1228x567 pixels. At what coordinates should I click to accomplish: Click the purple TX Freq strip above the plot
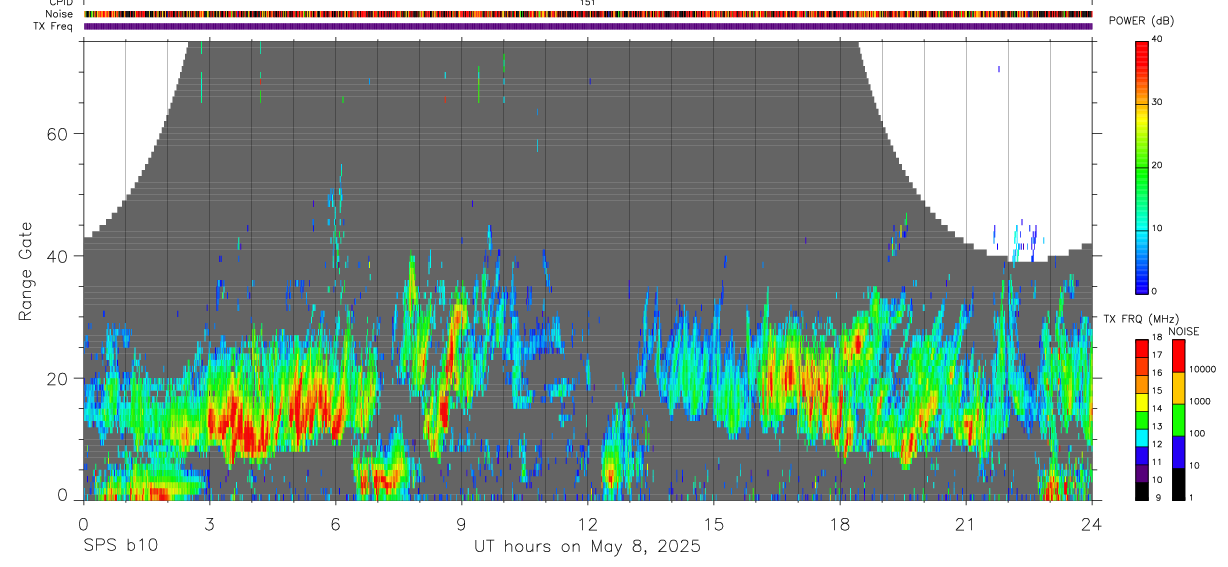tap(588, 26)
